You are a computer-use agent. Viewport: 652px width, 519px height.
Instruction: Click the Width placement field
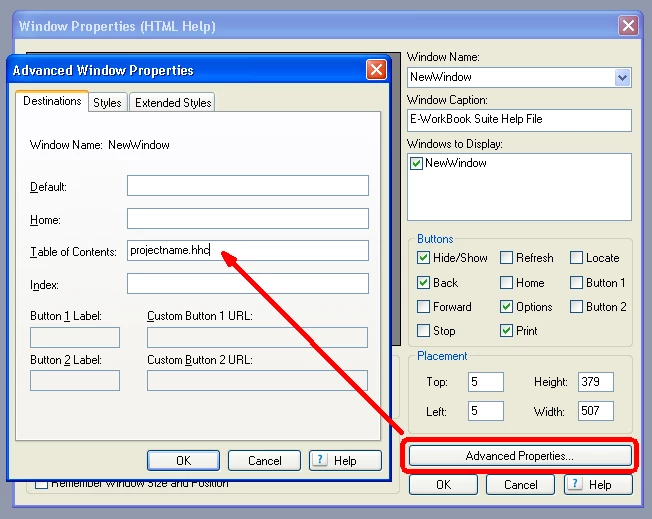[x=595, y=411]
